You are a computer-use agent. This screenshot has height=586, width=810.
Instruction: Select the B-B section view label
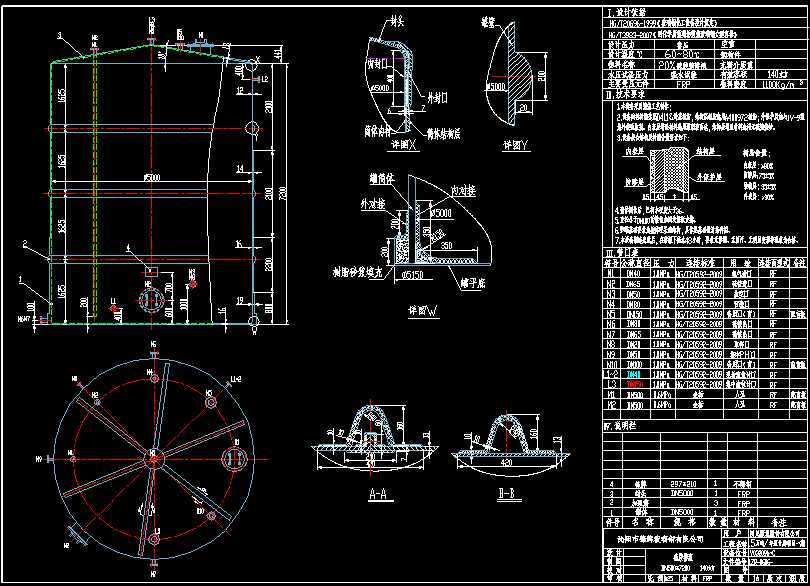tap(508, 490)
